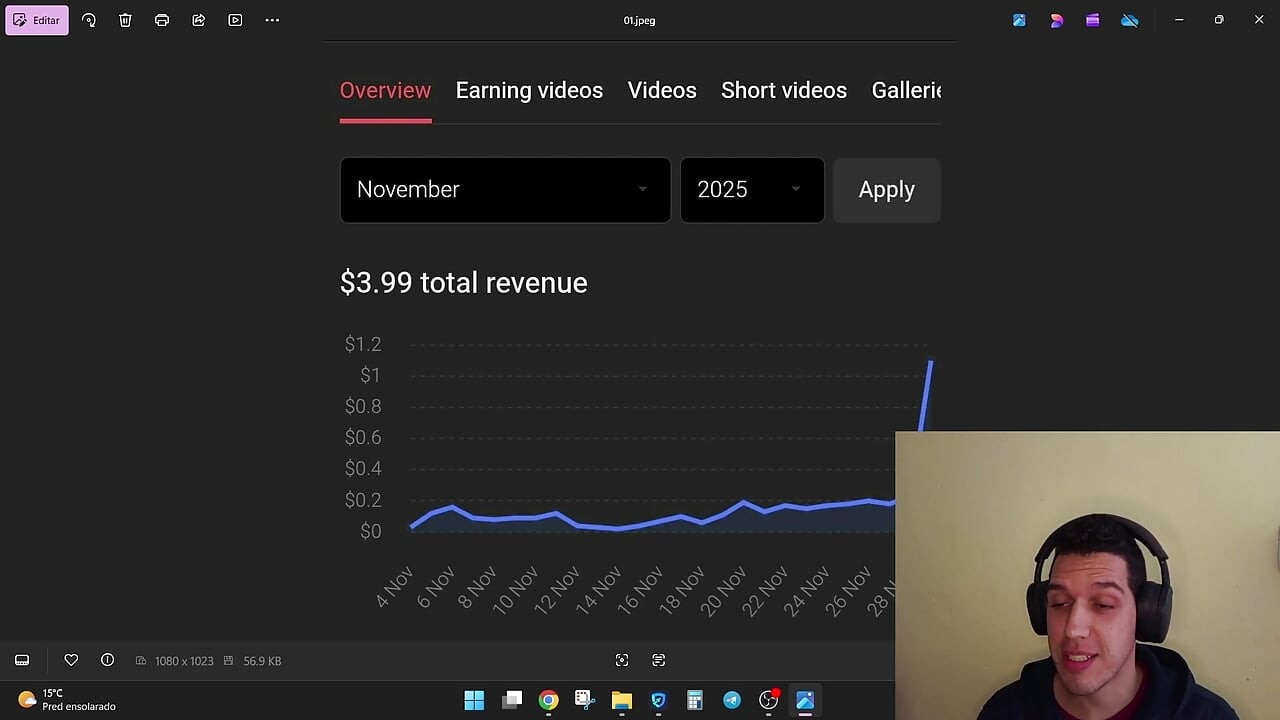Click the 1080 x 1023 dimensions text
Screen dimensions: 1280x720
click(x=184, y=661)
